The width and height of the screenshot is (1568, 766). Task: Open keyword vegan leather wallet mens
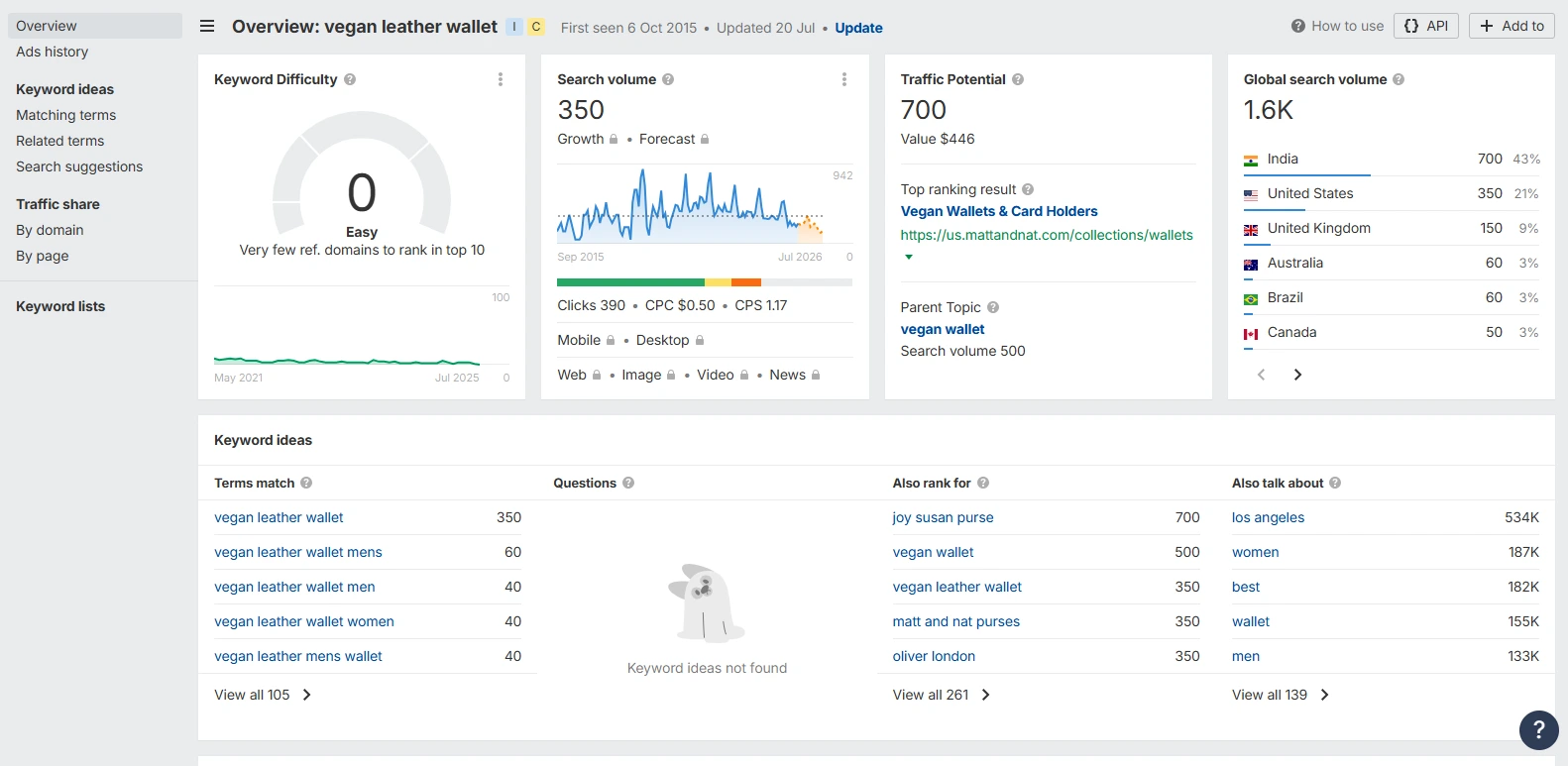pyautogui.click(x=298, y=552)
